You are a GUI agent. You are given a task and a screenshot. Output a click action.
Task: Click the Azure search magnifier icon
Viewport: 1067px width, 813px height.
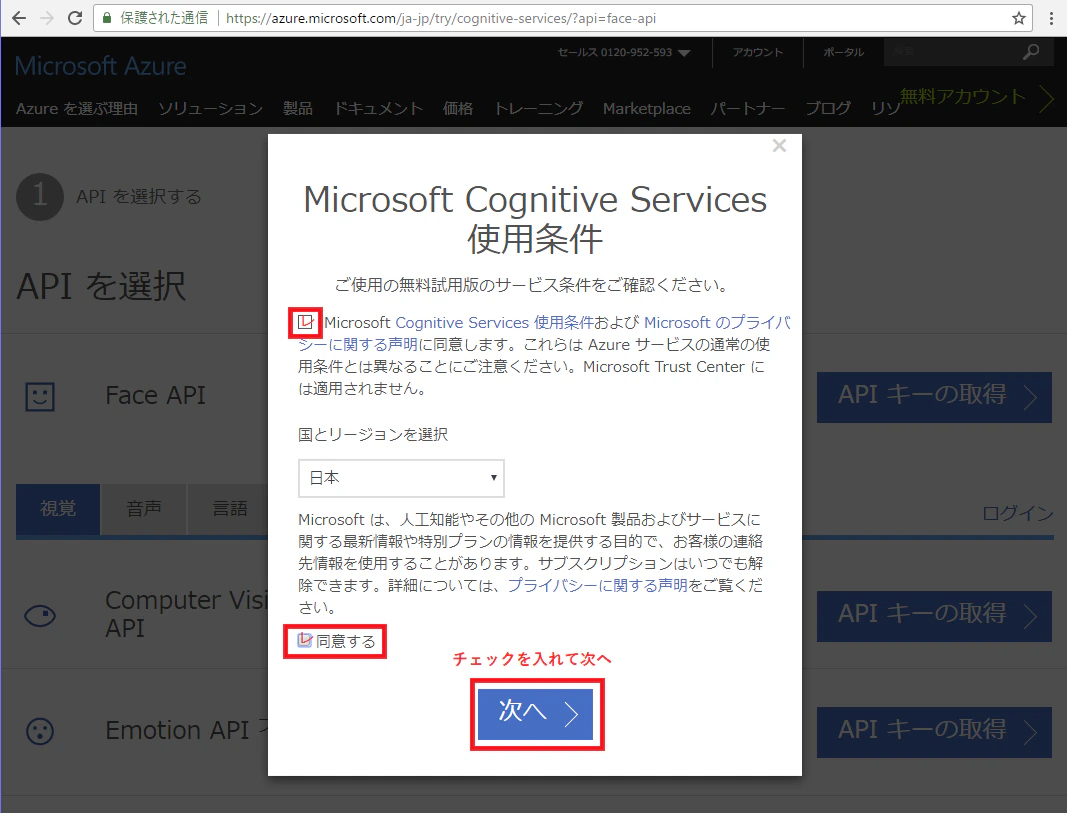pyautogui.click(x=1031, y=52)
